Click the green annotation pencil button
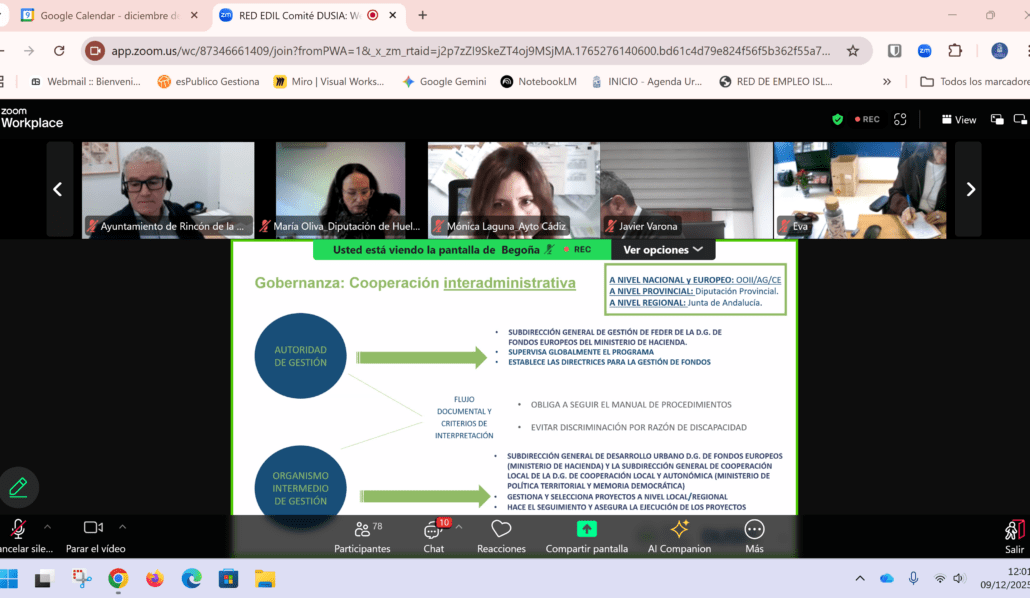 click(x=18, y=487)
